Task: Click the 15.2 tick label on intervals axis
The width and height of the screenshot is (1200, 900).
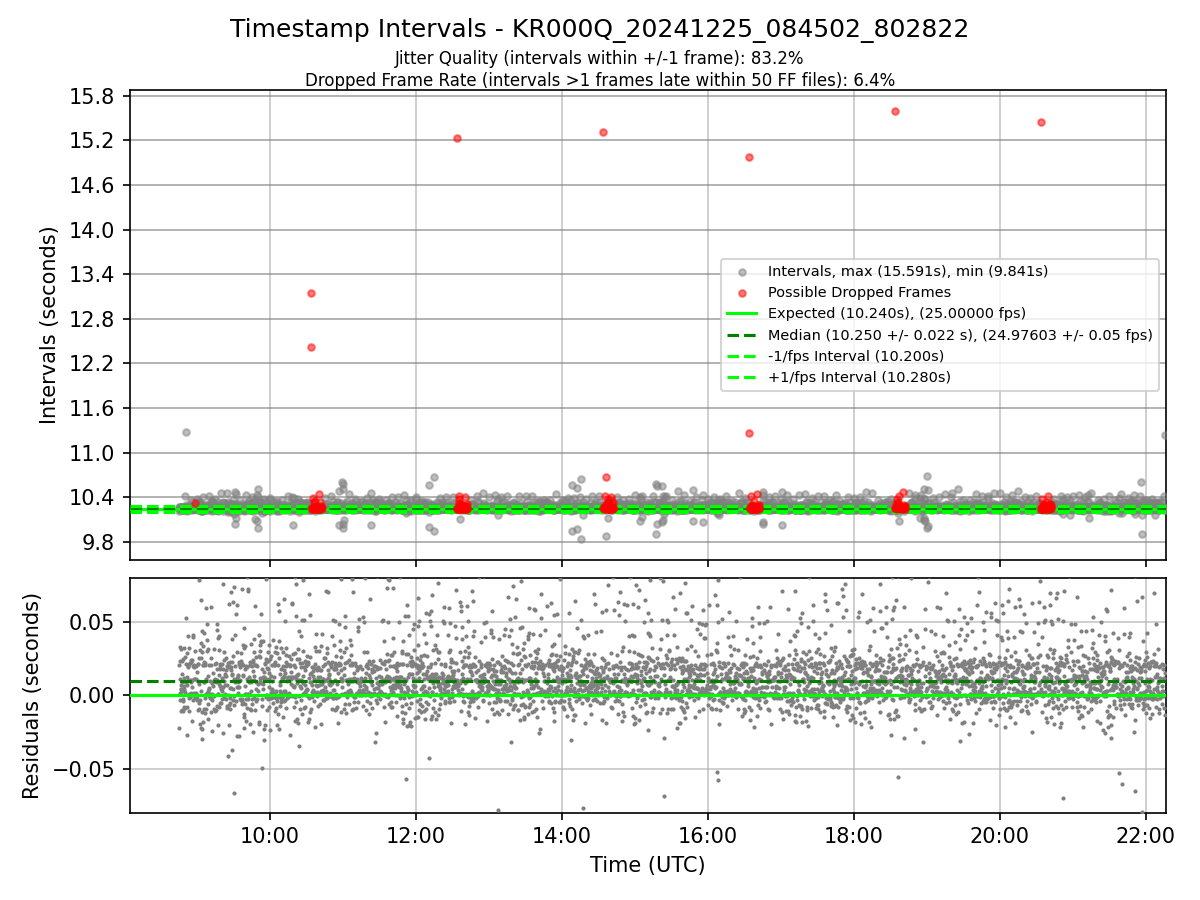Action: (94, 141)
